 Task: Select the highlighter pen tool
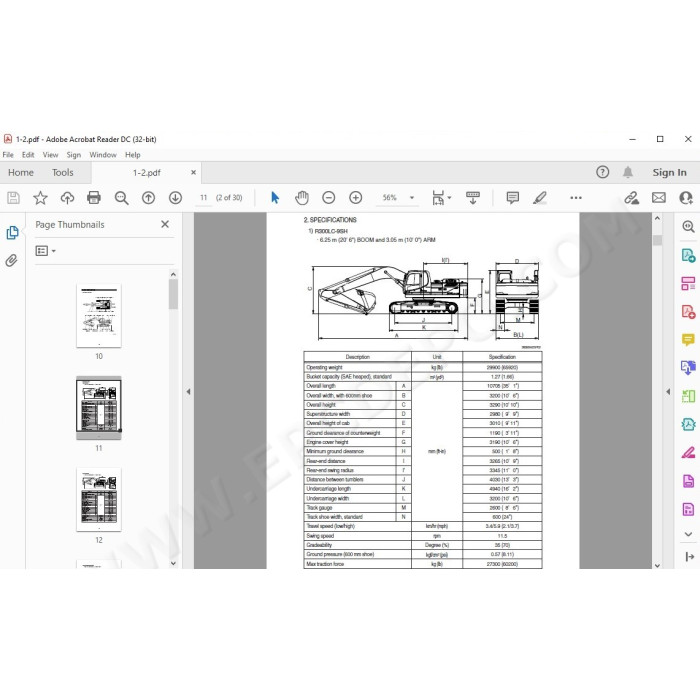[x=540, y=197]
